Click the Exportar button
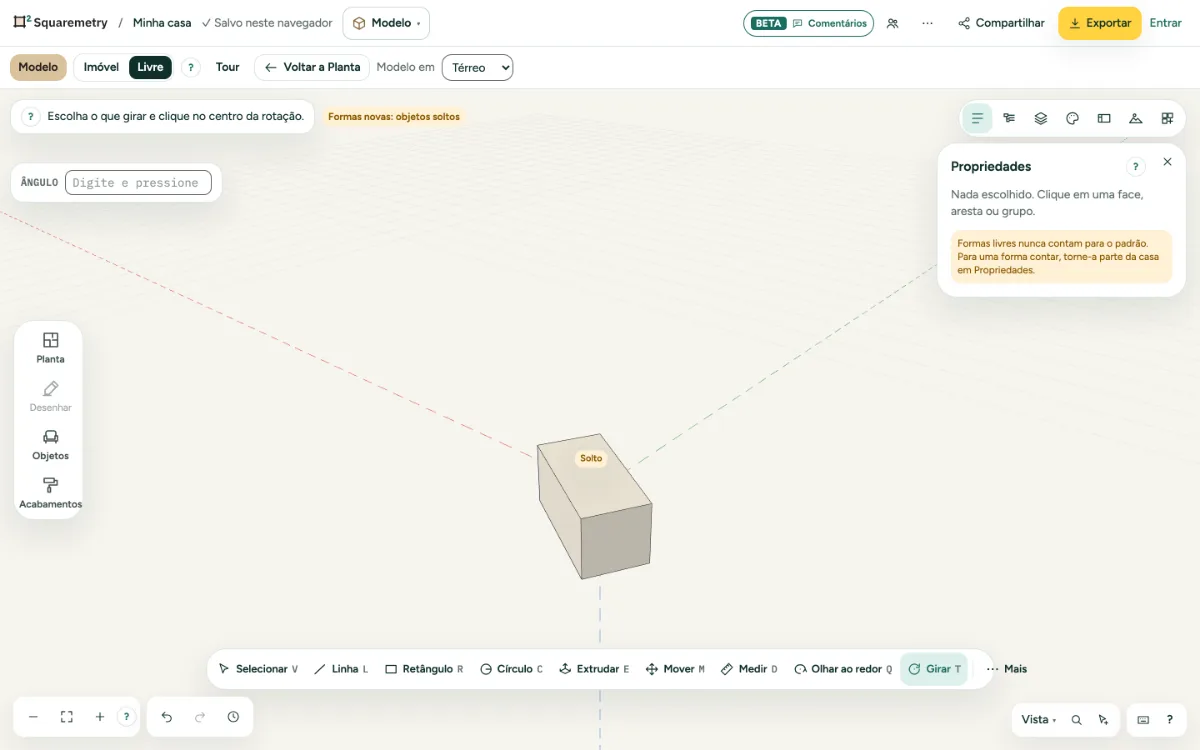1200x750 pixels. (1100, 23)
